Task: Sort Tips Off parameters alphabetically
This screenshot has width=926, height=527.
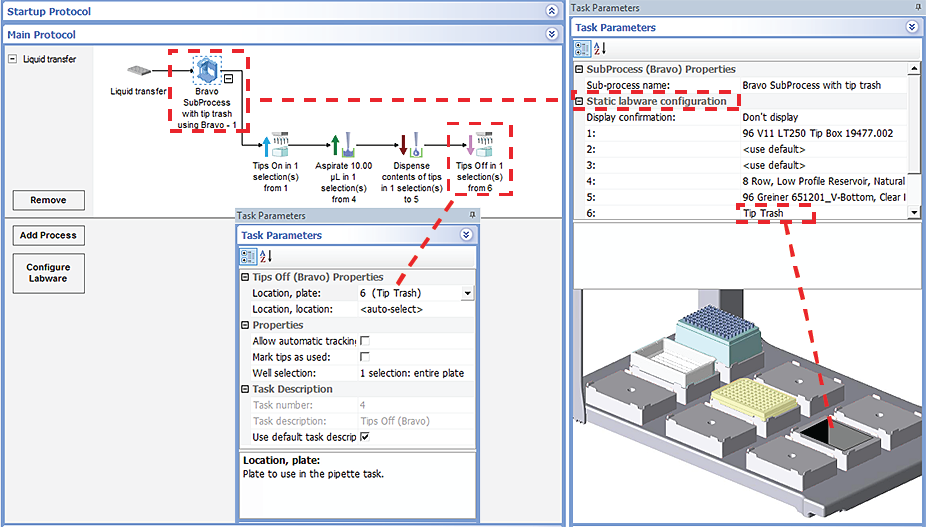Action: pos(266,256)
